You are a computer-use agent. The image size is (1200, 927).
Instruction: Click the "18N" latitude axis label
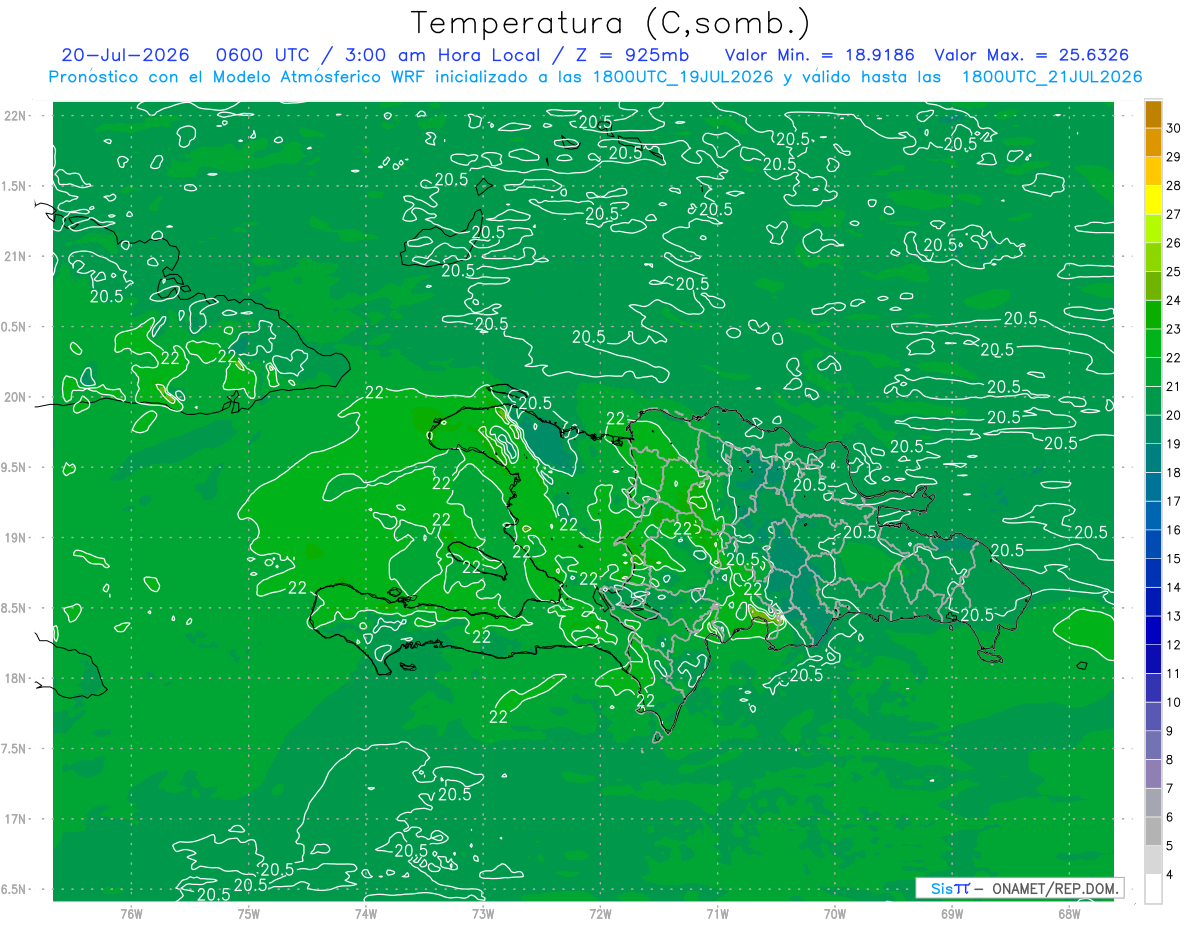point(16,678)
